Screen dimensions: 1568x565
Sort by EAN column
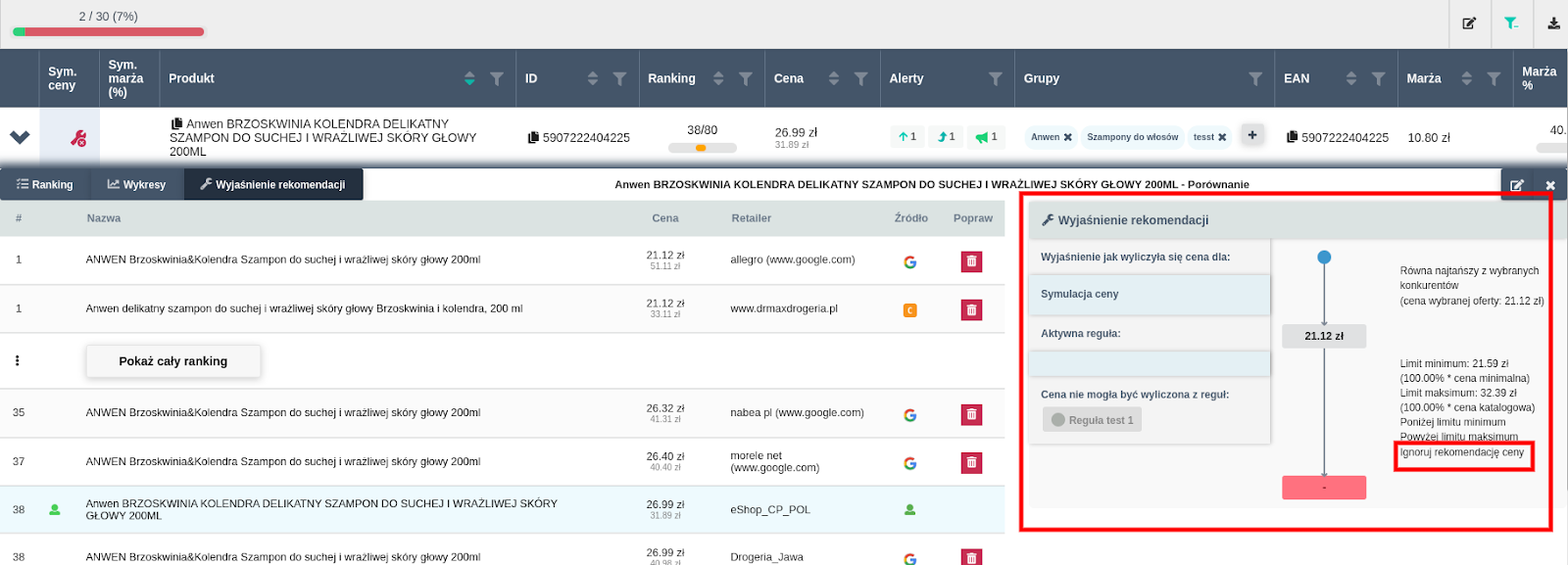[x=1351, y=78]
